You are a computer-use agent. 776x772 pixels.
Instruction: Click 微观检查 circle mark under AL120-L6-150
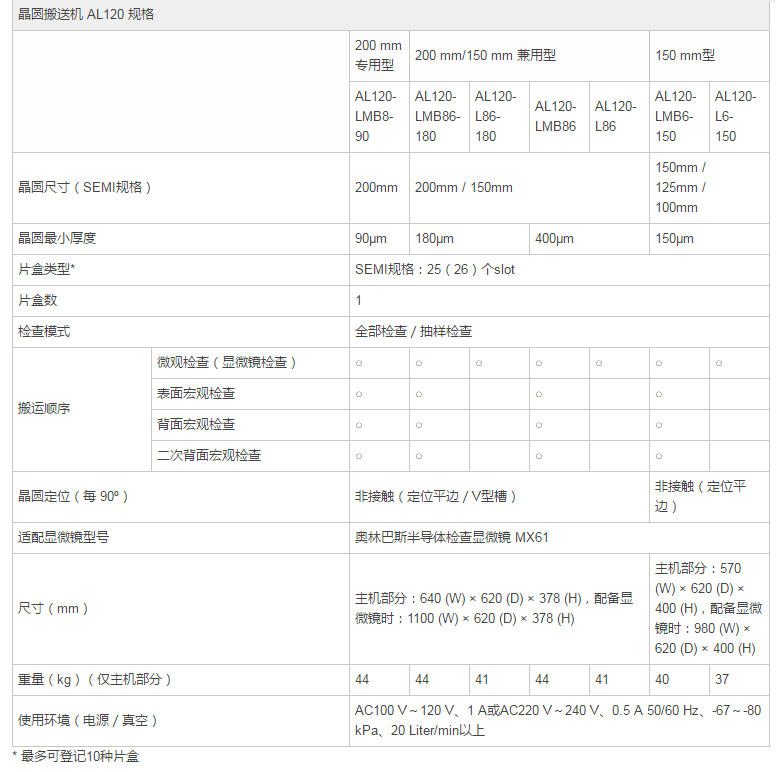pos(718,363)
